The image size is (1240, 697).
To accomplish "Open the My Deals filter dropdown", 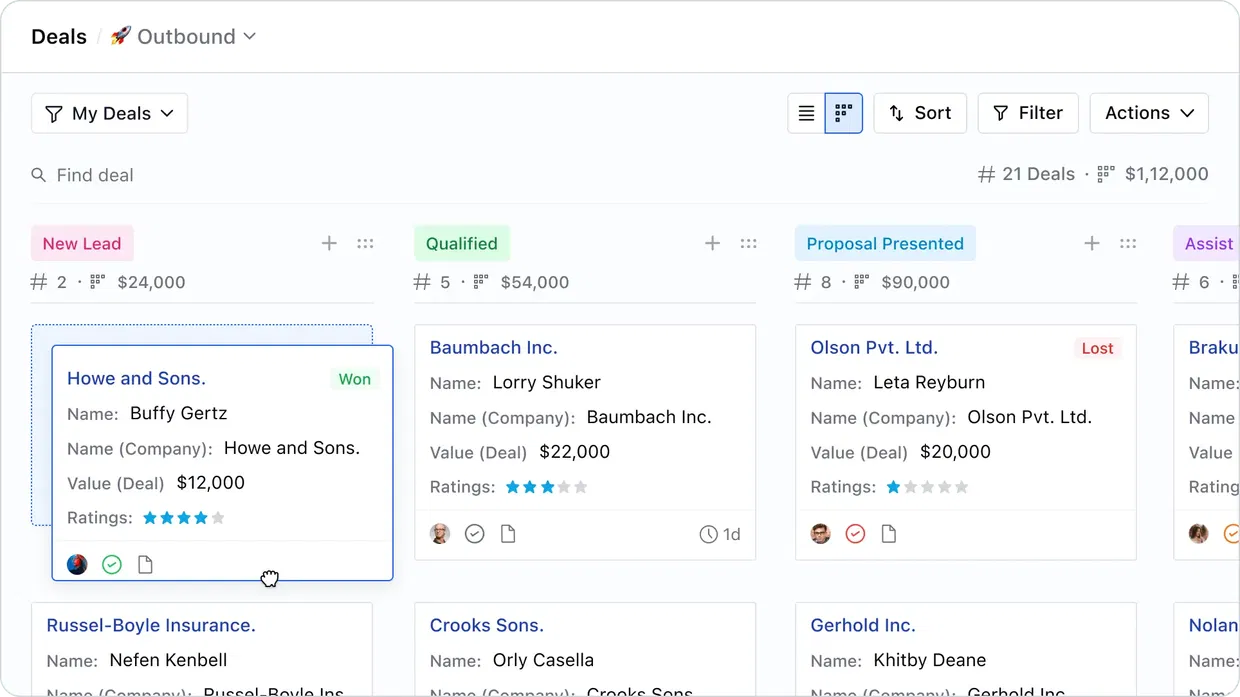I will click(x=108, y=113).
